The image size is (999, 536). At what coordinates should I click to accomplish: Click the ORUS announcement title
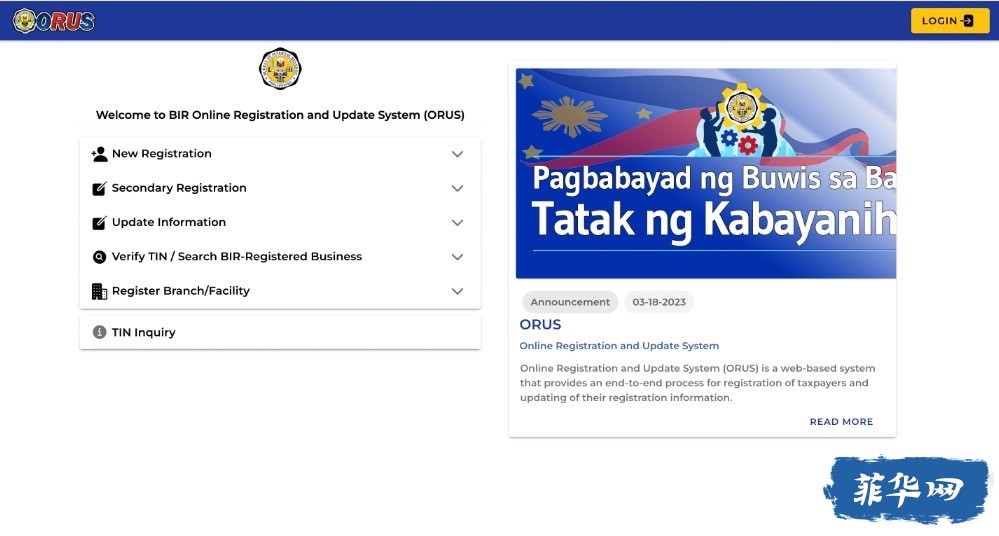tap(540, 324)
